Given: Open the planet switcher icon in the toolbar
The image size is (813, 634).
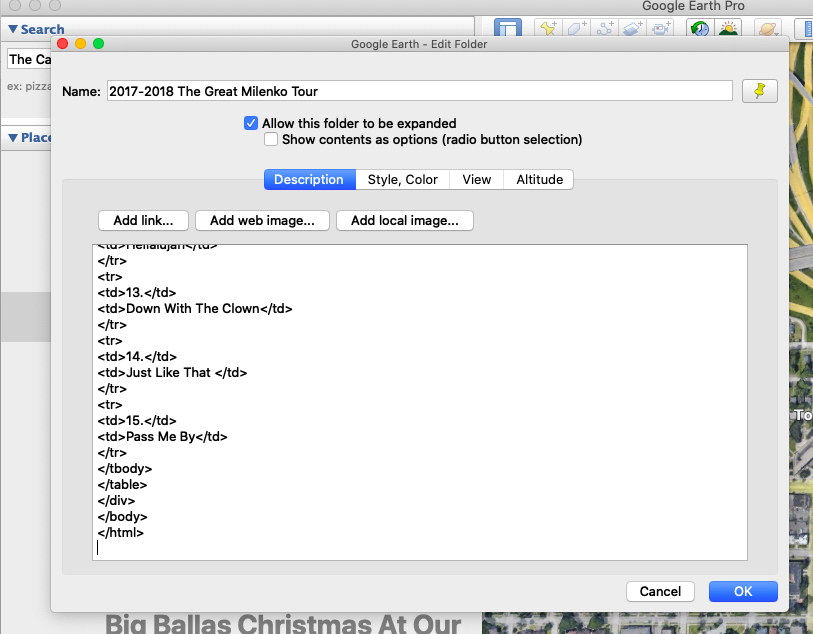Looking at the screenshot, I should (x=768, y=28).
